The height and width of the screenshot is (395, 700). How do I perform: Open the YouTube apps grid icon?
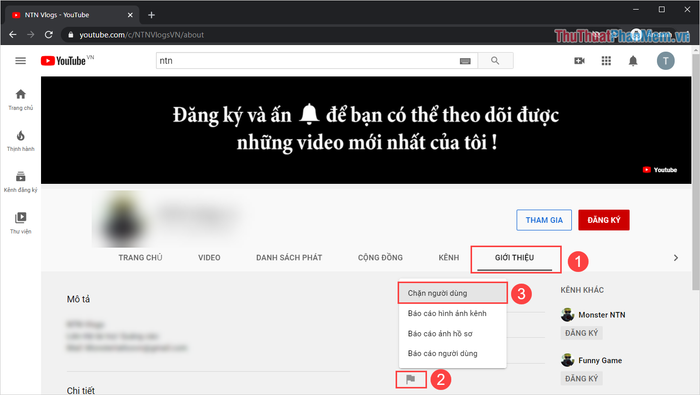pos(606,61)
